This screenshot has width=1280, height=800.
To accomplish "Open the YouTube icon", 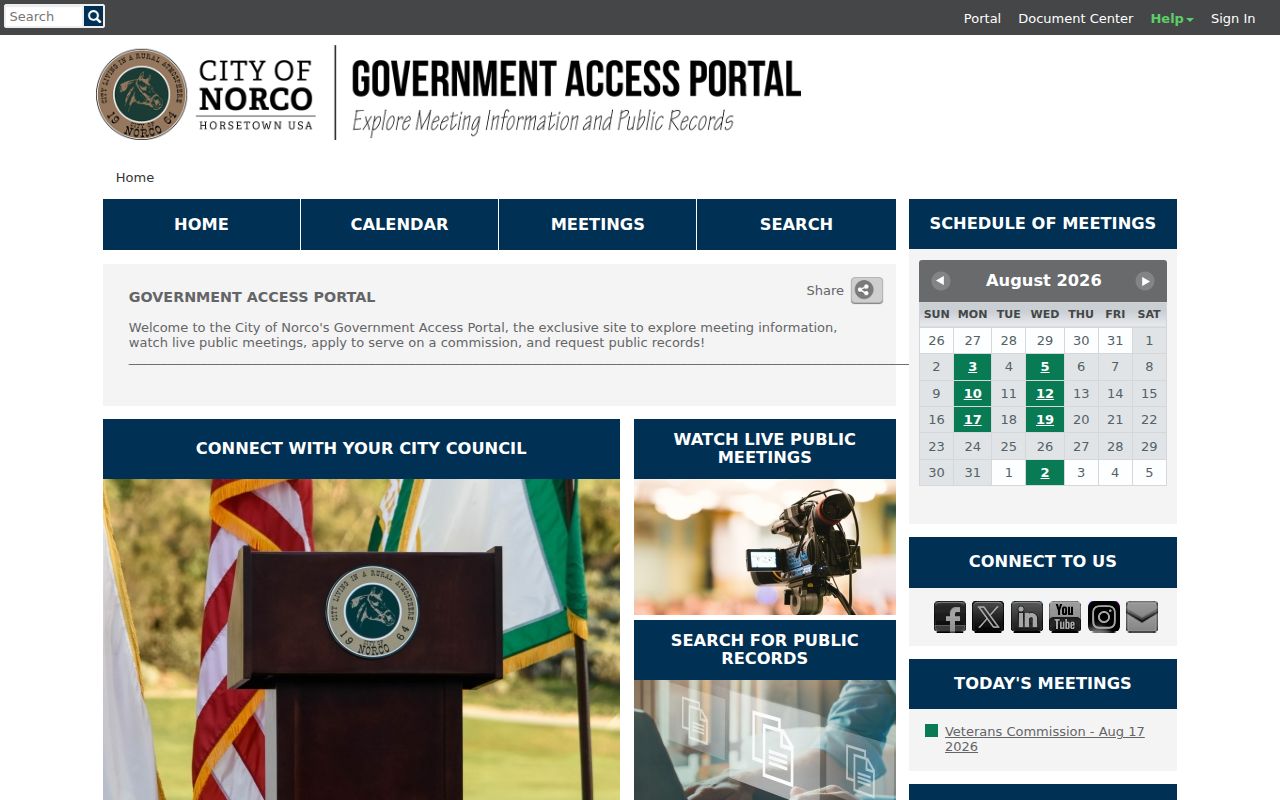I will pos(1065,617).
